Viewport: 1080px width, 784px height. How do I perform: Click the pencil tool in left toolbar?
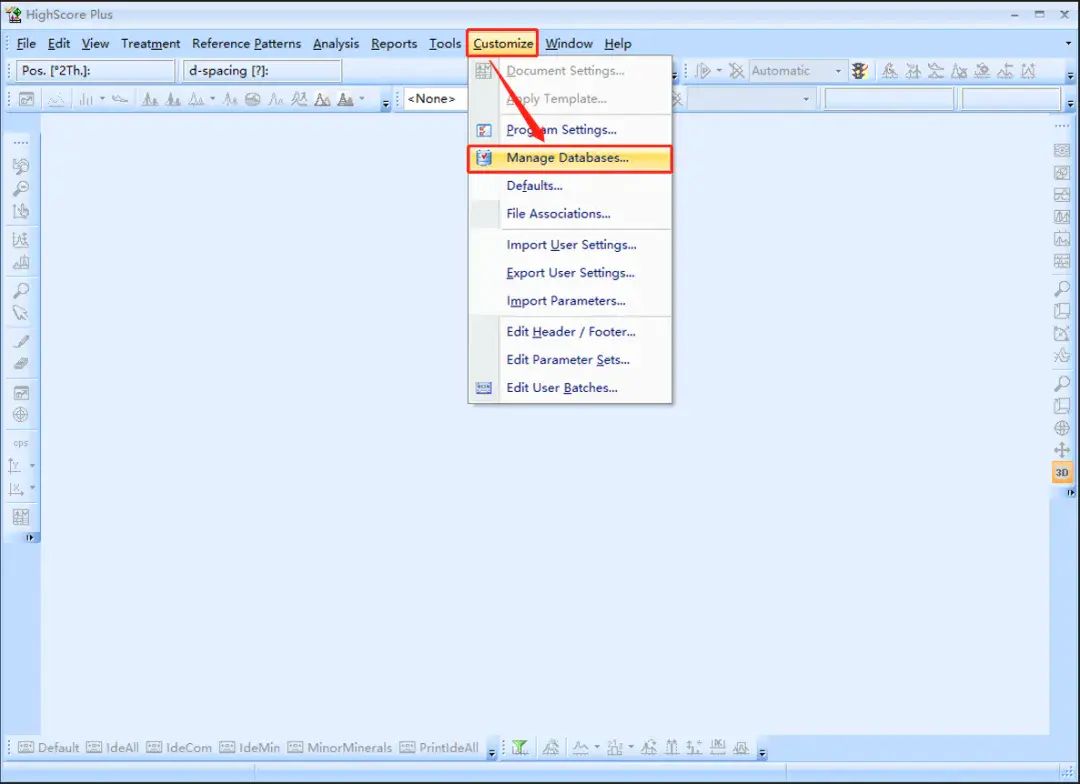click(x=21, y=341)
